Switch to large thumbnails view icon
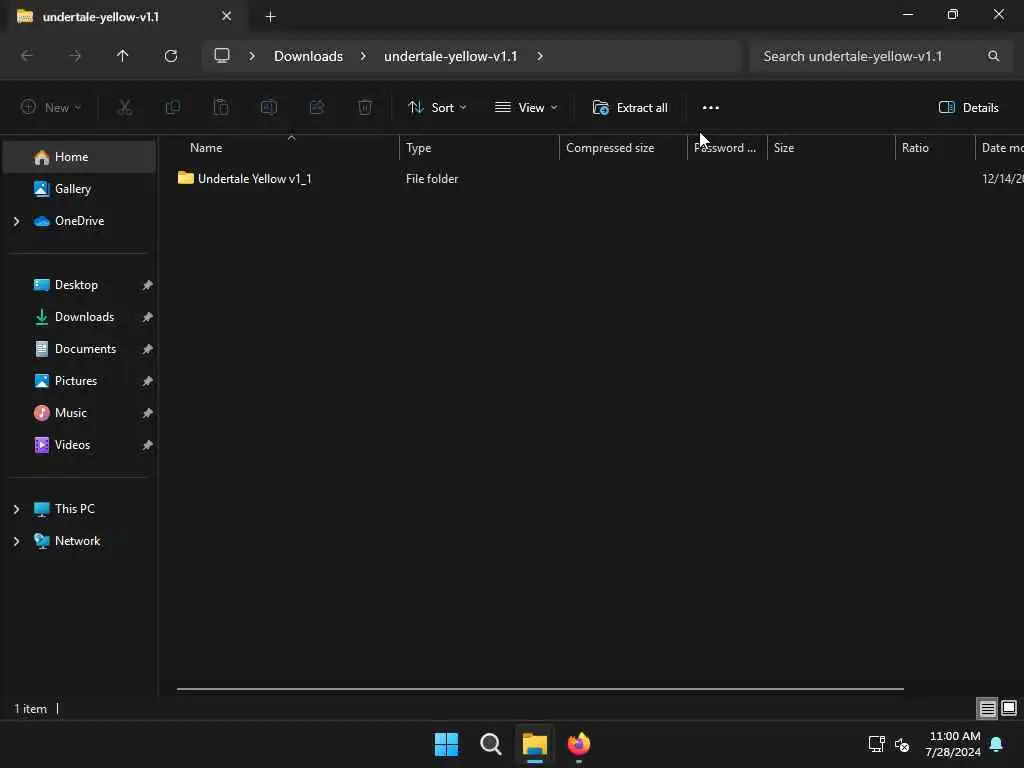Viewport: 1024px width, 768px height. pyautogui.click(x=1009, y=708)
